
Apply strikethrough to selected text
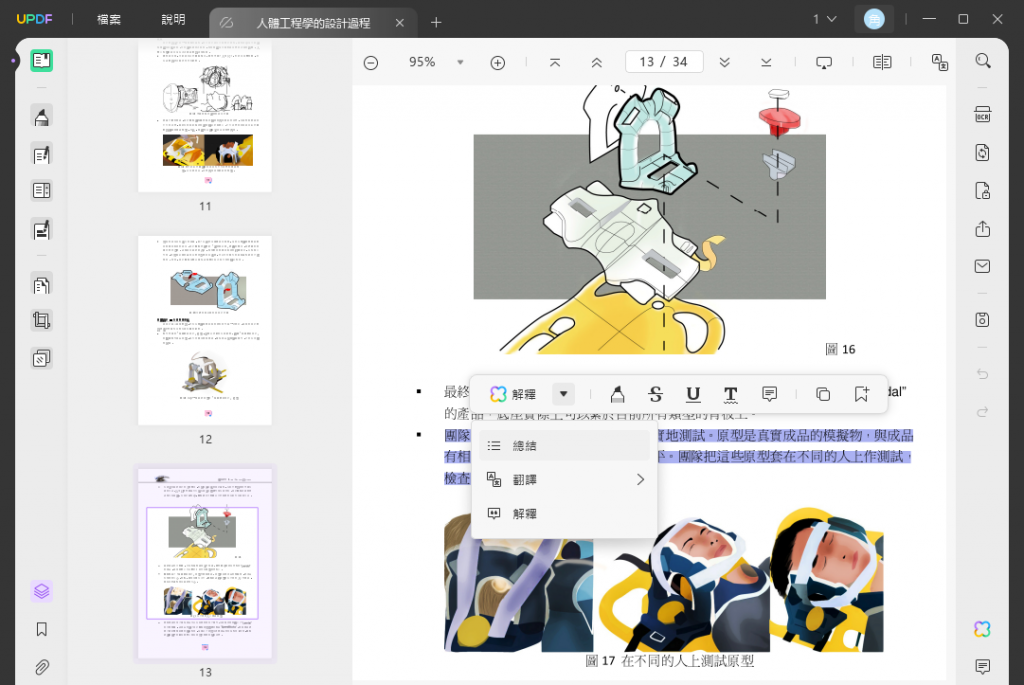point(655,394)
